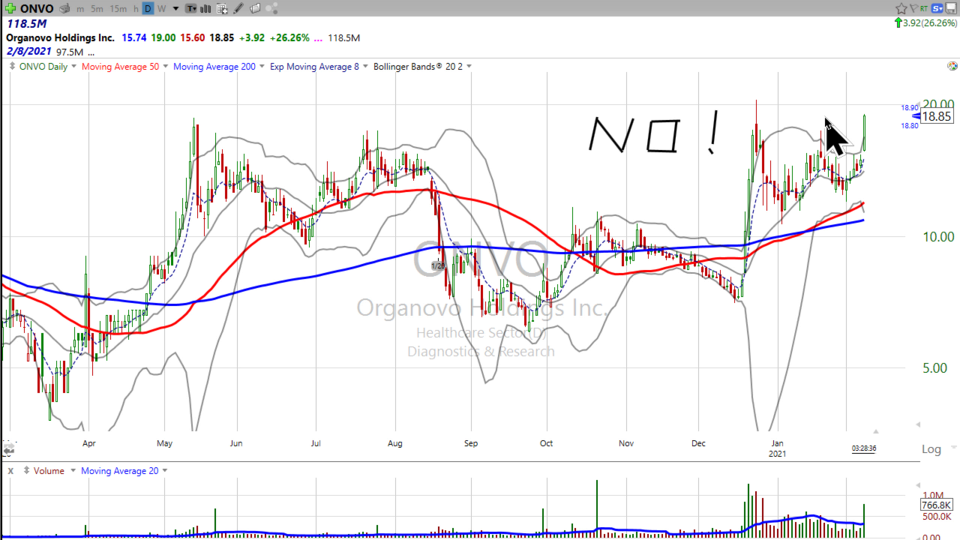This screenshot has width=960, height=540.
Task: Click the Moving Average 200 label
Action: point(214,67)
